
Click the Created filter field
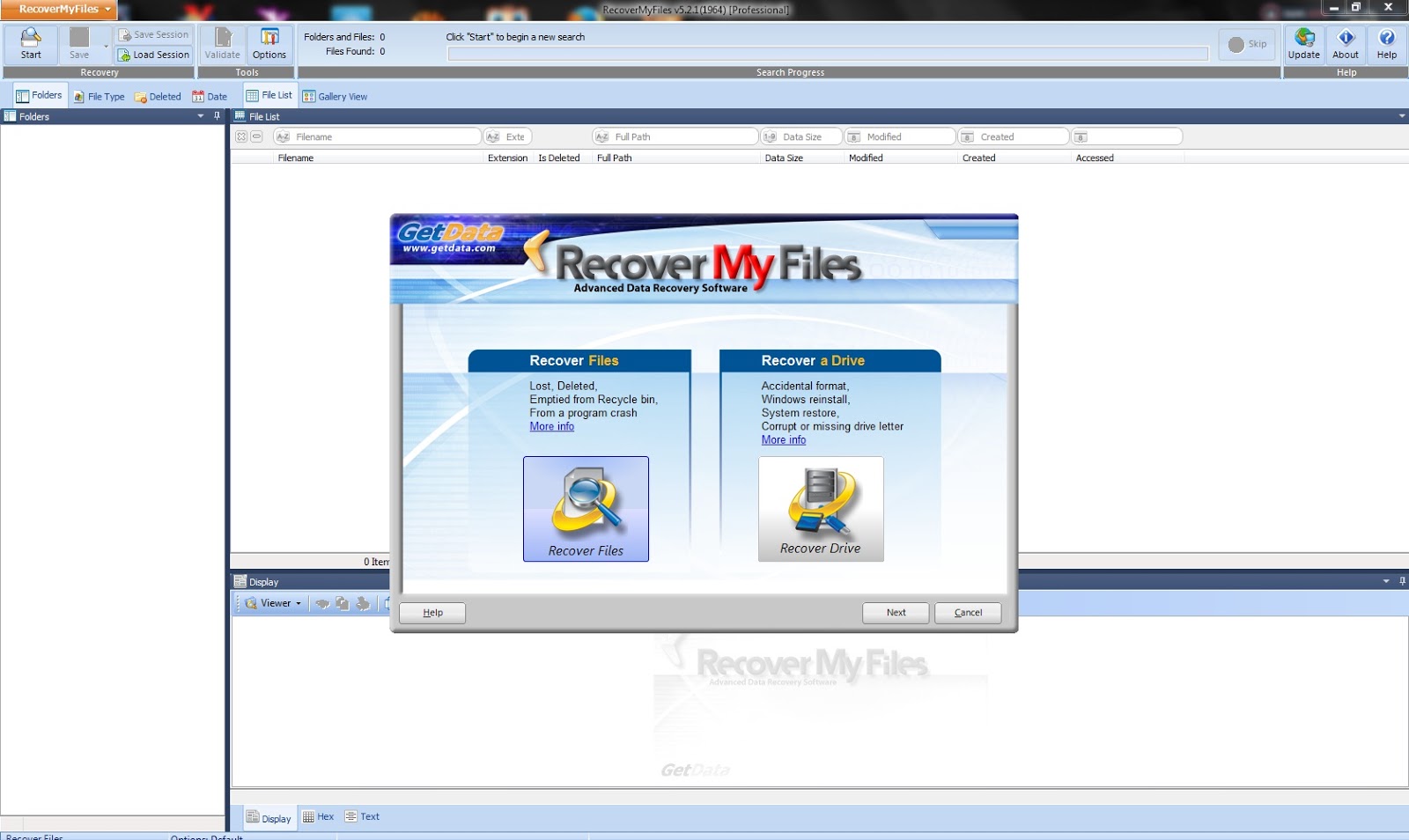click(1014, 136)
